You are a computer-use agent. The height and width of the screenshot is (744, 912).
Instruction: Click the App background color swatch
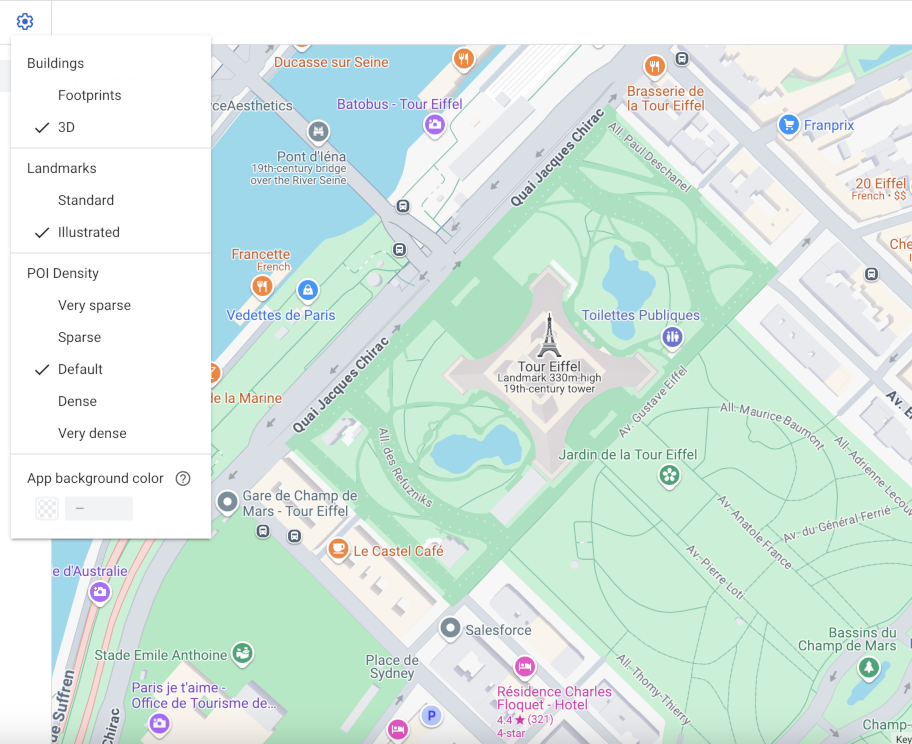pyautogui.click(x=46, y=508)
